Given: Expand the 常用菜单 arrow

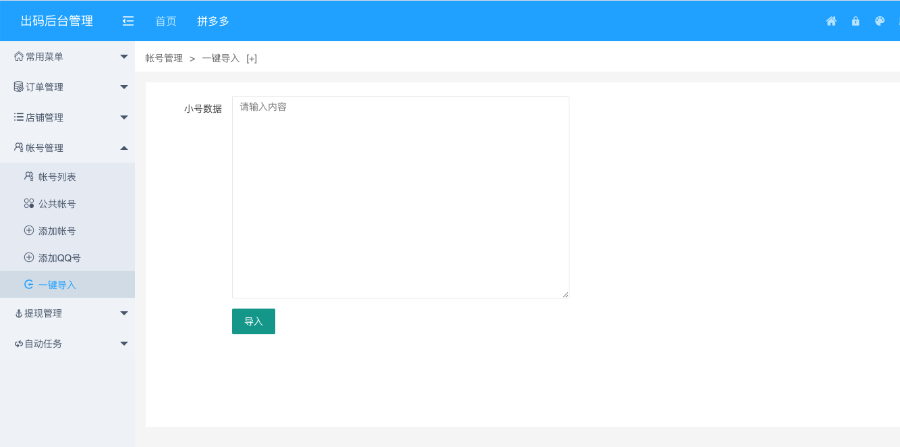Looking at the screenshot, I should pos(124,56).
